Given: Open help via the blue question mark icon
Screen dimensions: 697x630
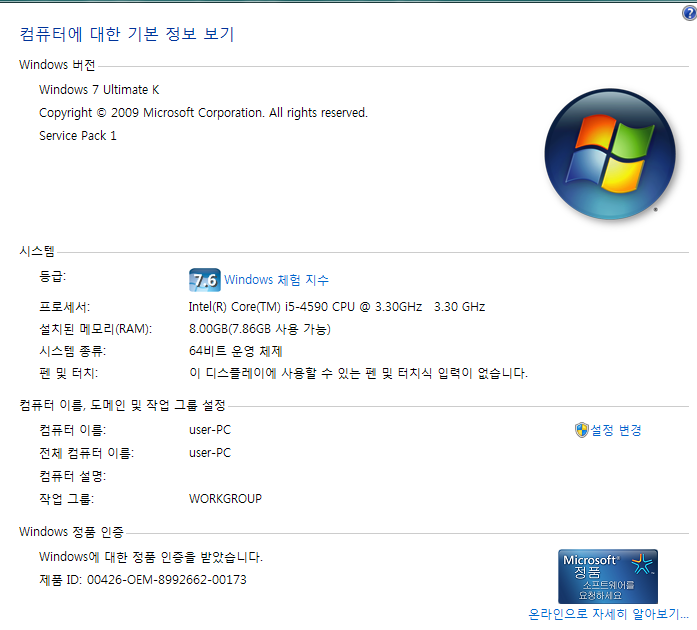Looking at the screenshot, I should (689, 13).
